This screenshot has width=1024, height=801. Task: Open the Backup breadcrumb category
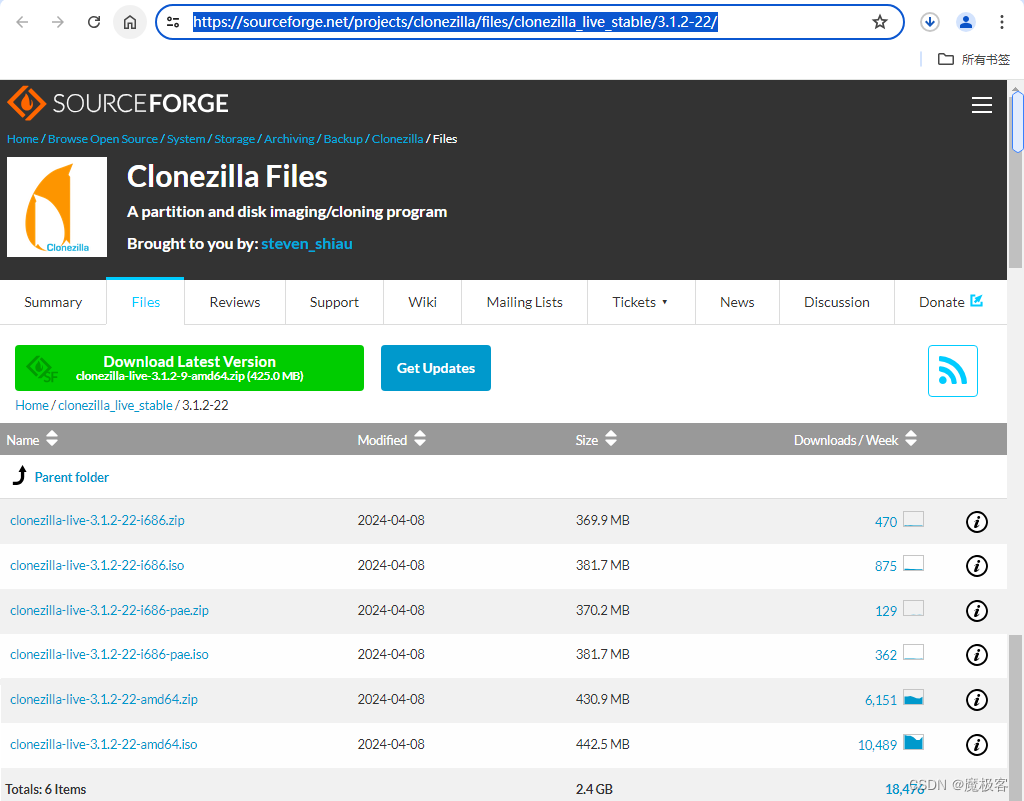[343, 139]
